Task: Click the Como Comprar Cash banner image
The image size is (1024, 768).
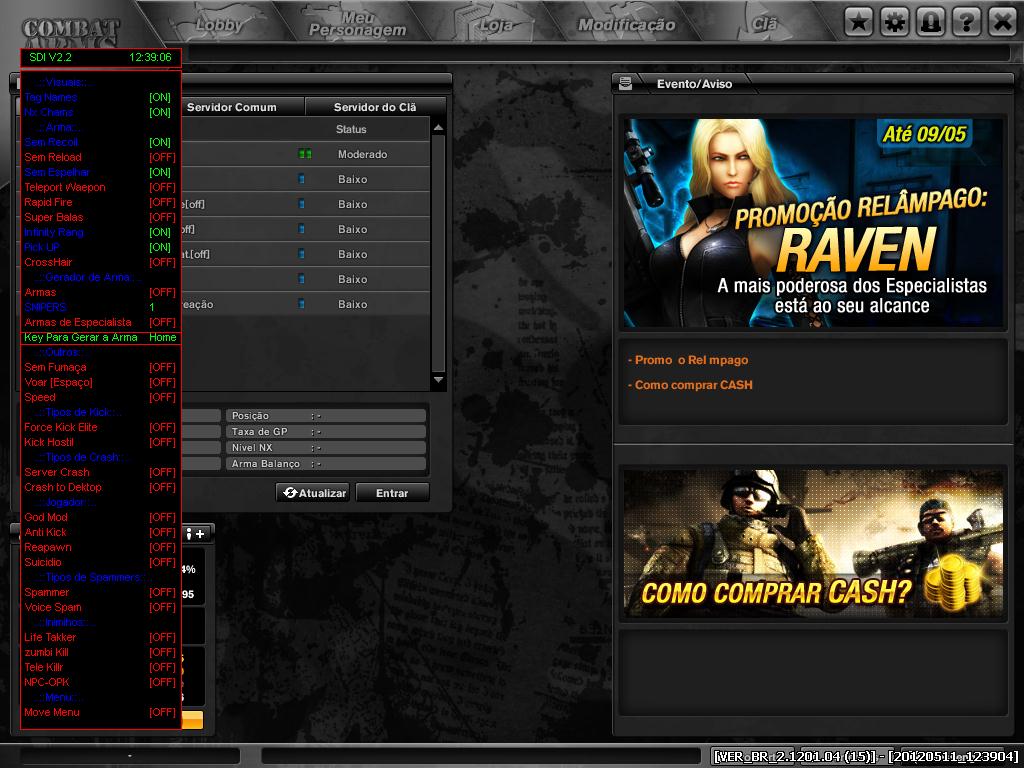Action: click(812, 543)
